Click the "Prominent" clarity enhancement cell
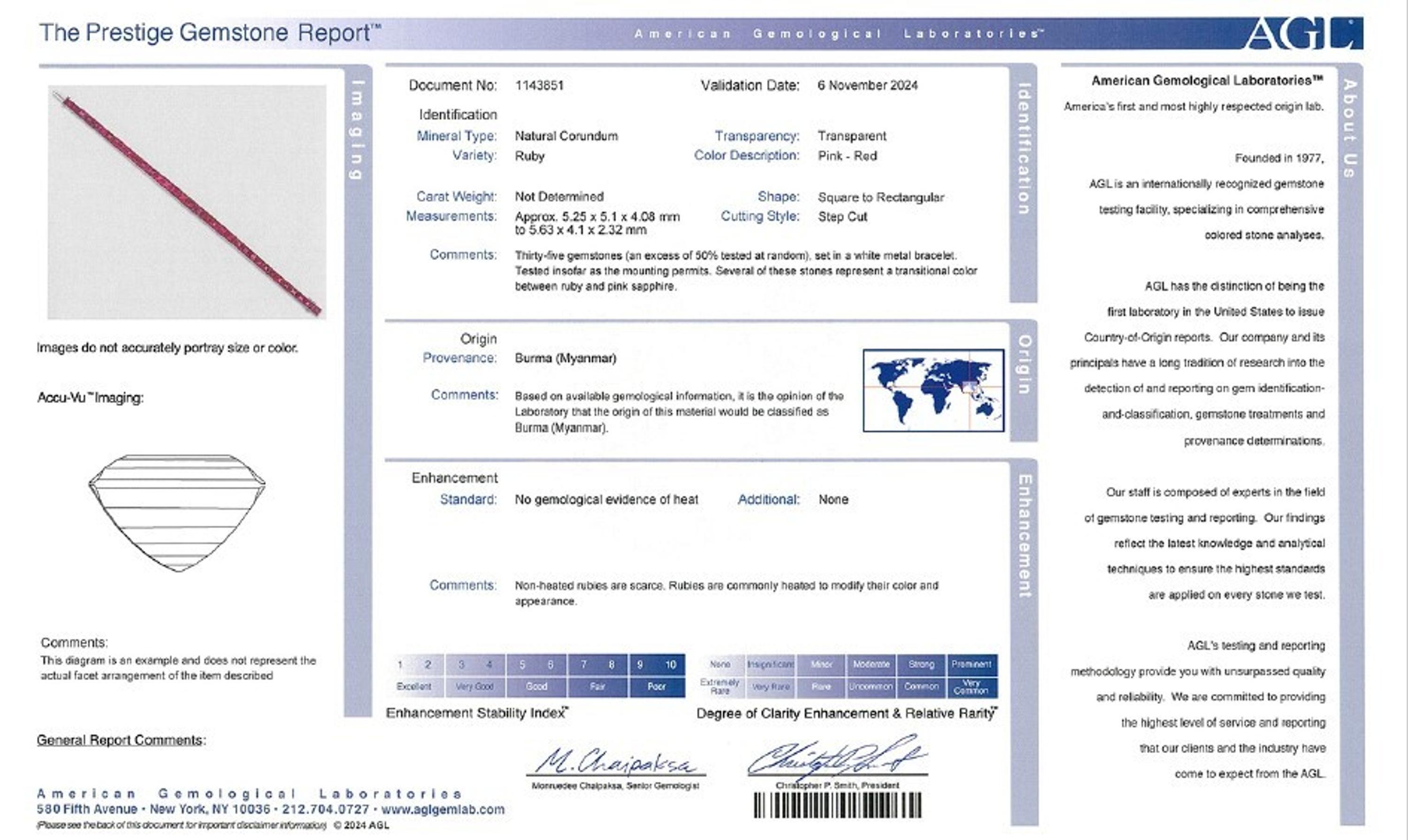Image resolution: width=1408 pixels, height=840 pixels. coord(972,664)
